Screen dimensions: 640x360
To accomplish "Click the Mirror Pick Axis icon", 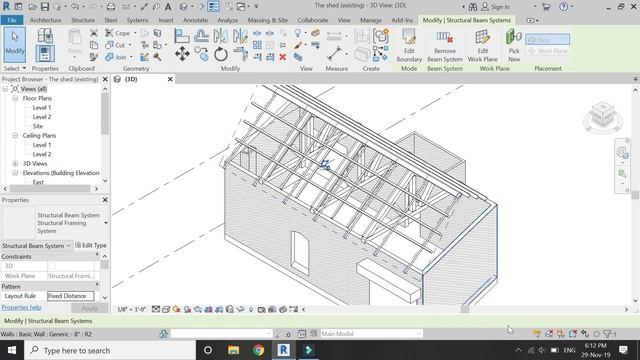I will coord(220,36).
